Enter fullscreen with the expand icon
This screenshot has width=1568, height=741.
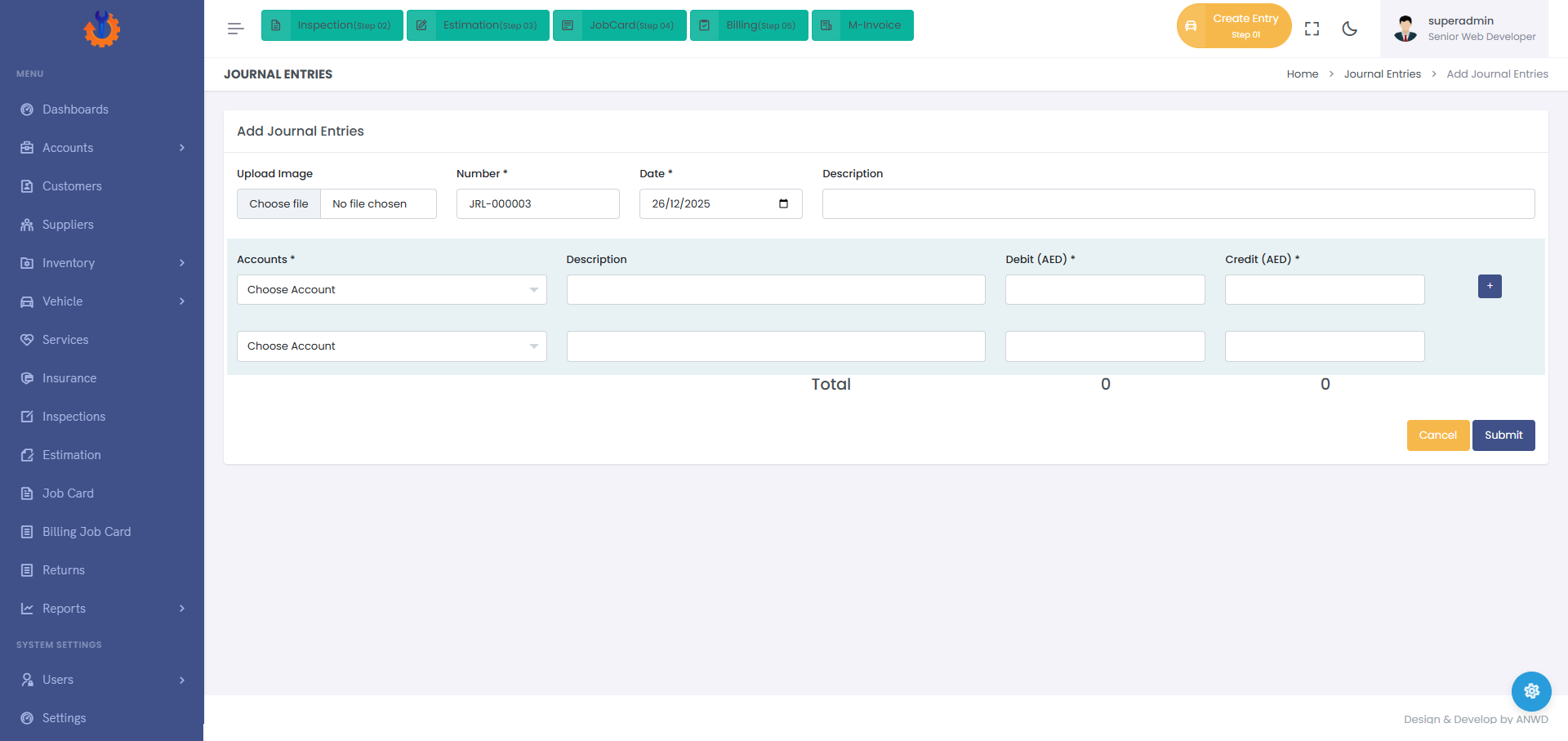(1312, 29)
